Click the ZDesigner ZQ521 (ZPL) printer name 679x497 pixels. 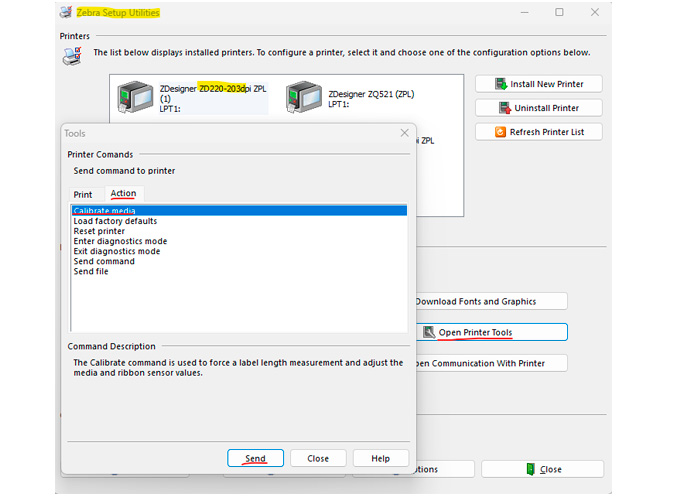click(371, 94)
